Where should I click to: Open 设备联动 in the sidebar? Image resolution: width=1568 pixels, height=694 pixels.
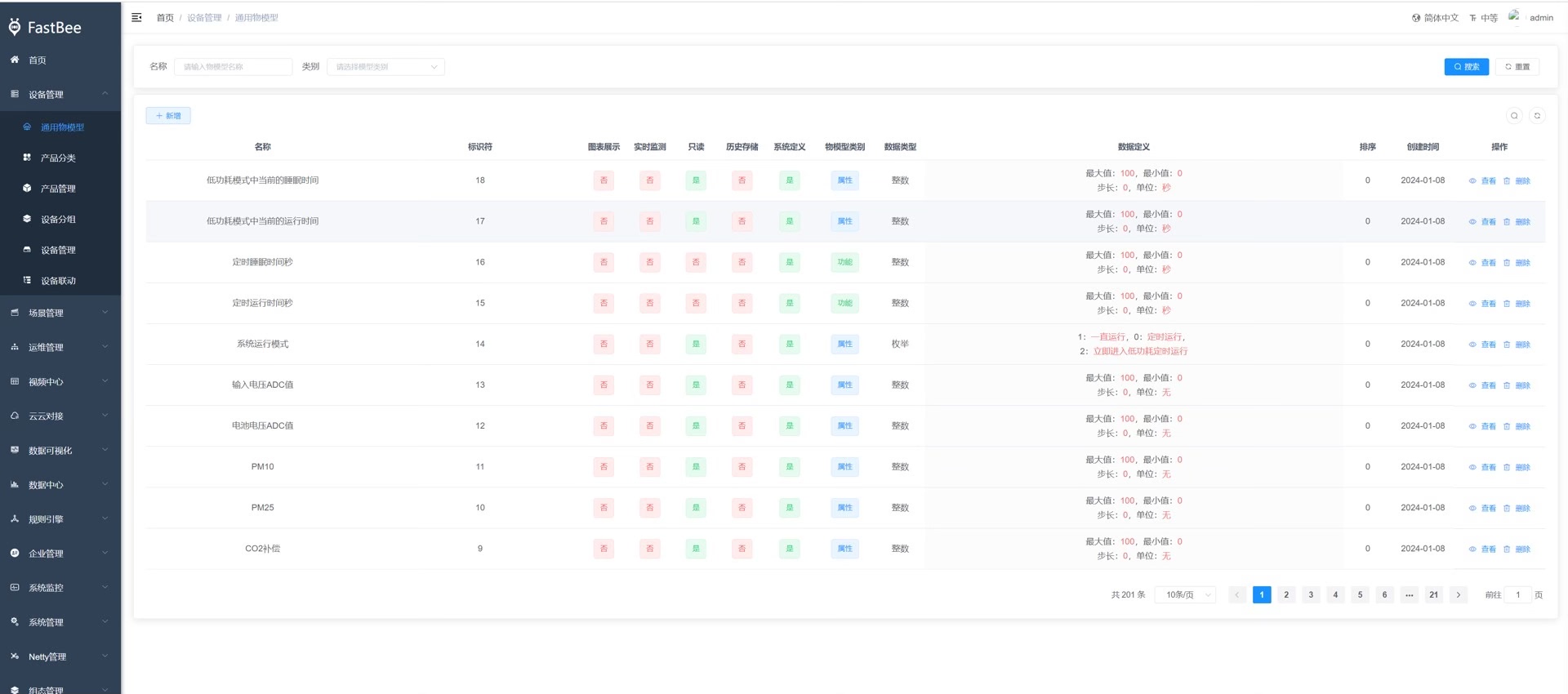58,281
